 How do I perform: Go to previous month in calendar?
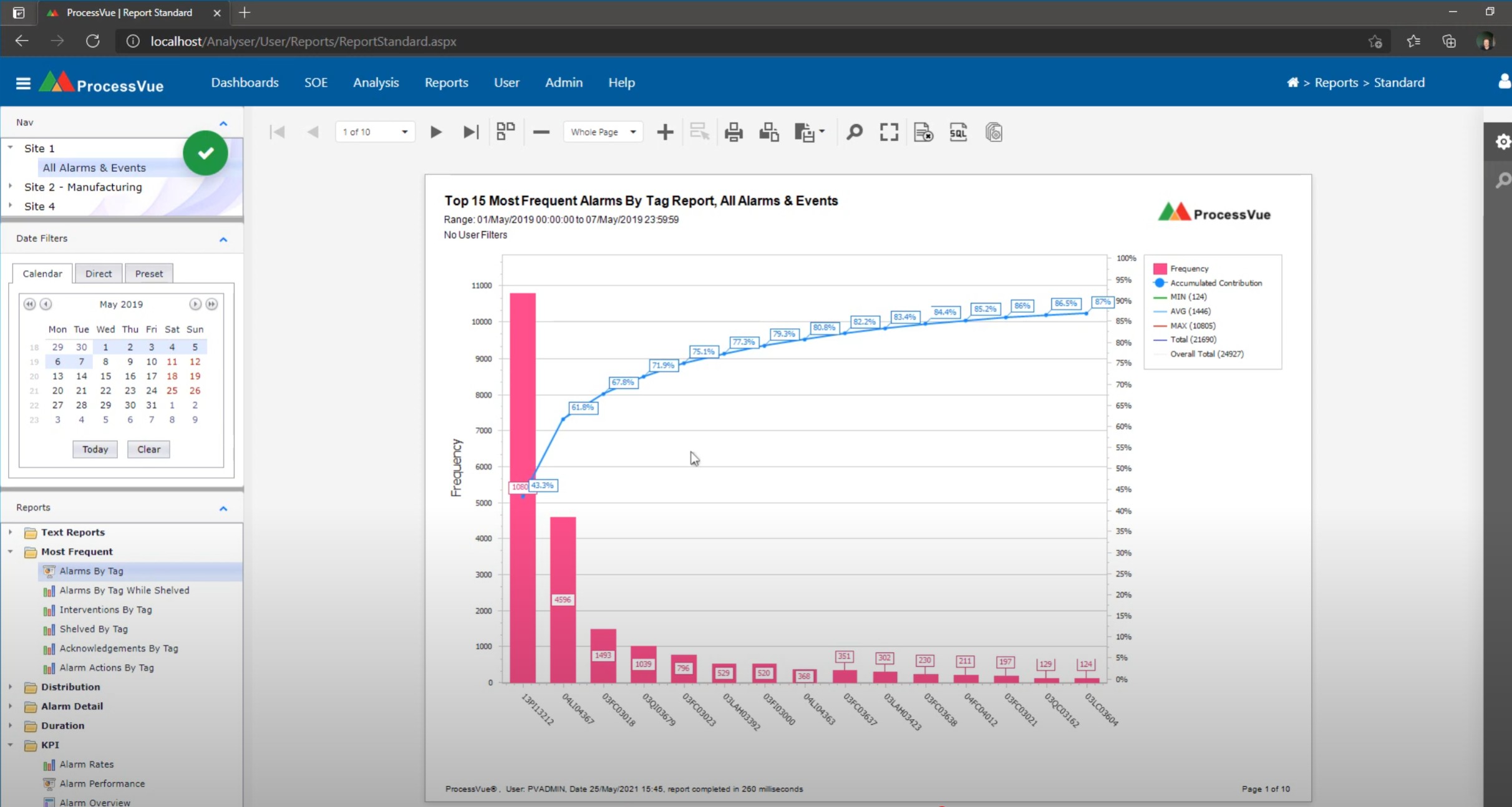coord(46,304)
